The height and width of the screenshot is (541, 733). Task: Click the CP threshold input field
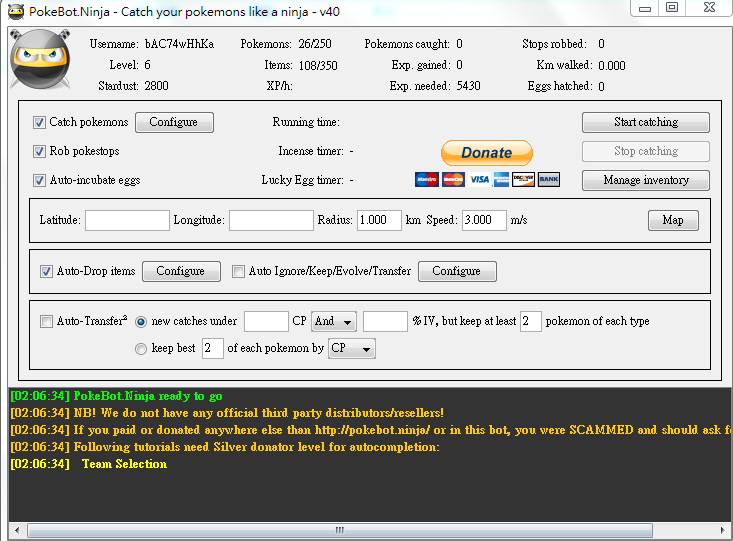coord(266,322)
